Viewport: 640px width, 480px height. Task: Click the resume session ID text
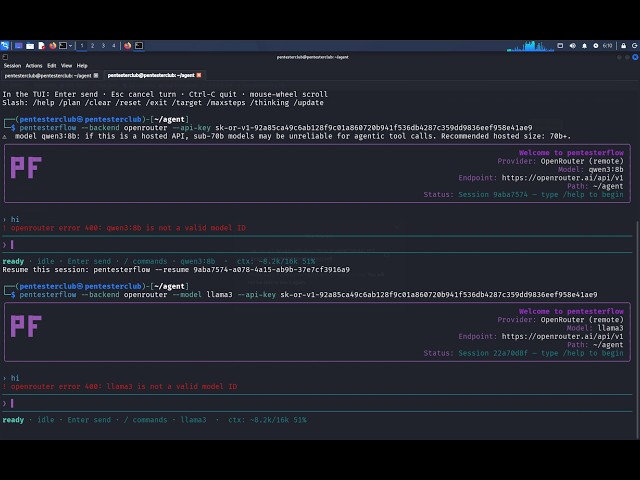point(271,270)
